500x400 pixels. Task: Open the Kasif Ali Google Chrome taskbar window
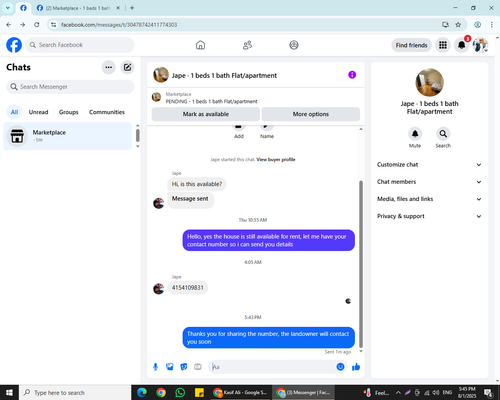[x=241, y=393]
